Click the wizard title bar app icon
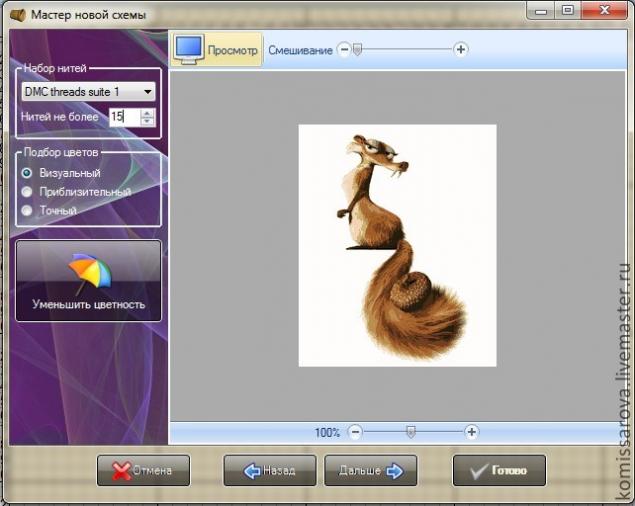635x506 pixels. [17, 15]
